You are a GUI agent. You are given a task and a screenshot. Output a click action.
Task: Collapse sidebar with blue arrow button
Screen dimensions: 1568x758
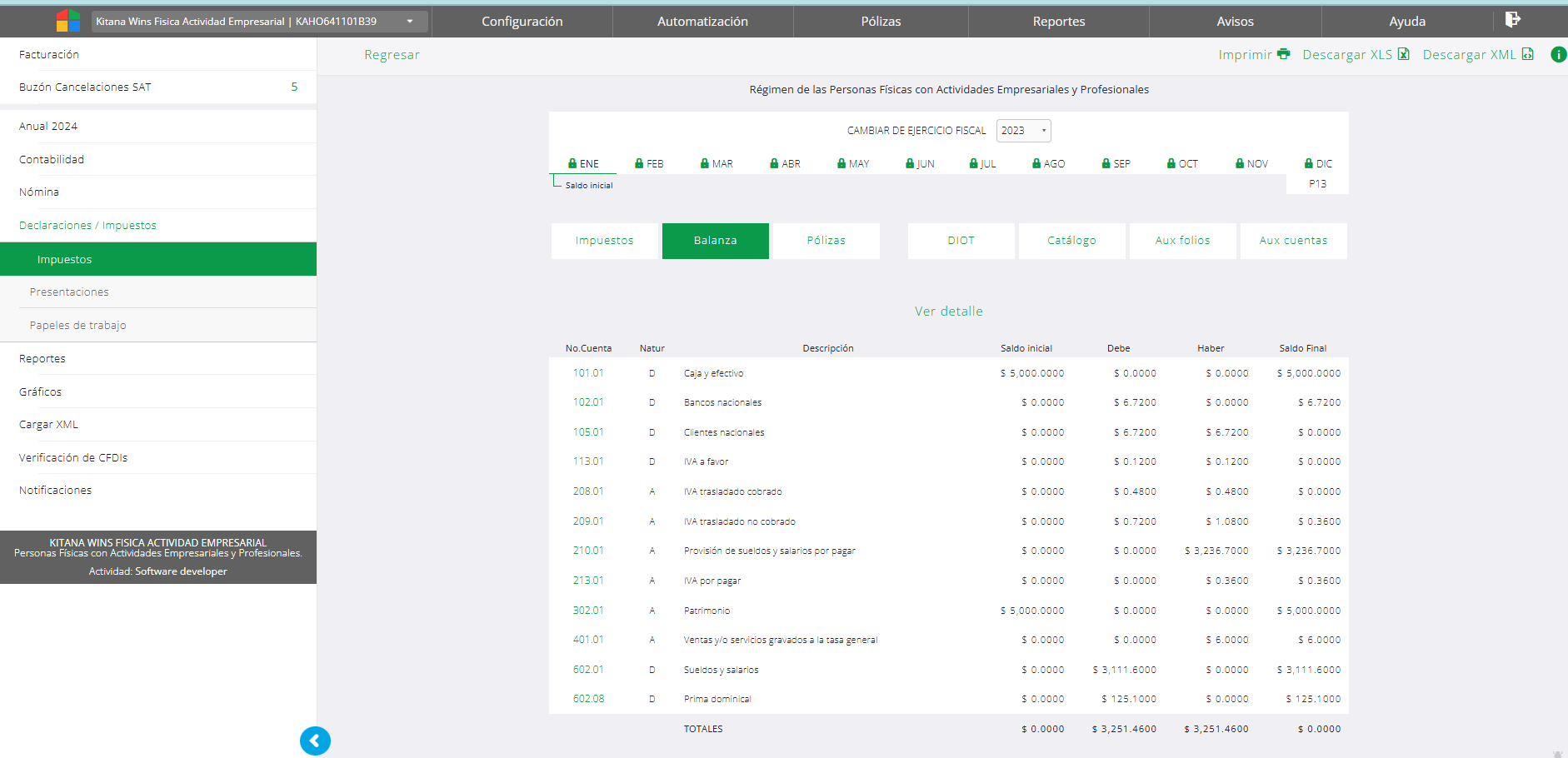click(315, 741)
